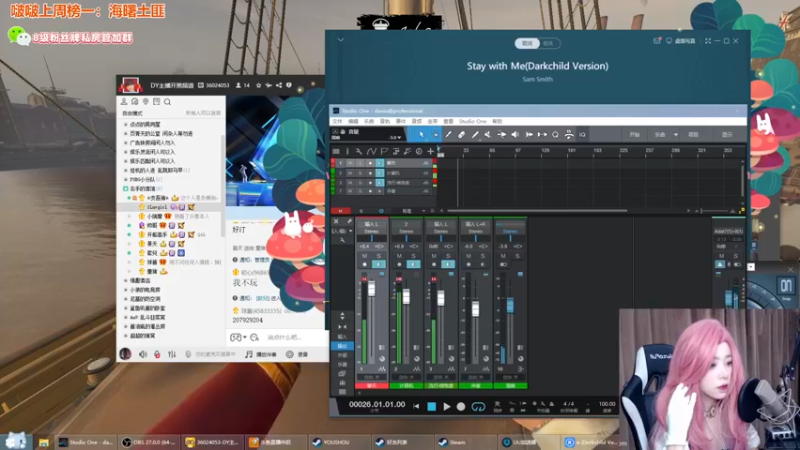Click the pan control on mixer channel 7
Viewport: 800px width, 450px height.
click(476, 238)
